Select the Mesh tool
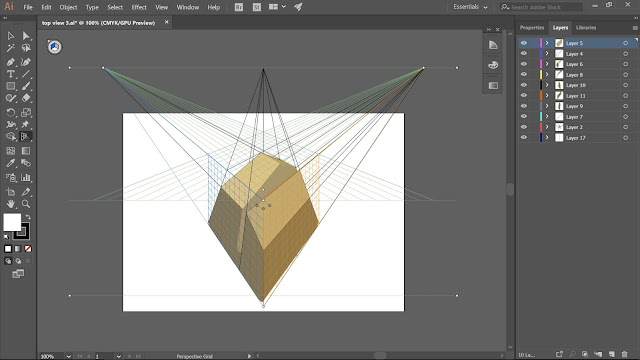This screenshot has width=640, height=360. 11,151
